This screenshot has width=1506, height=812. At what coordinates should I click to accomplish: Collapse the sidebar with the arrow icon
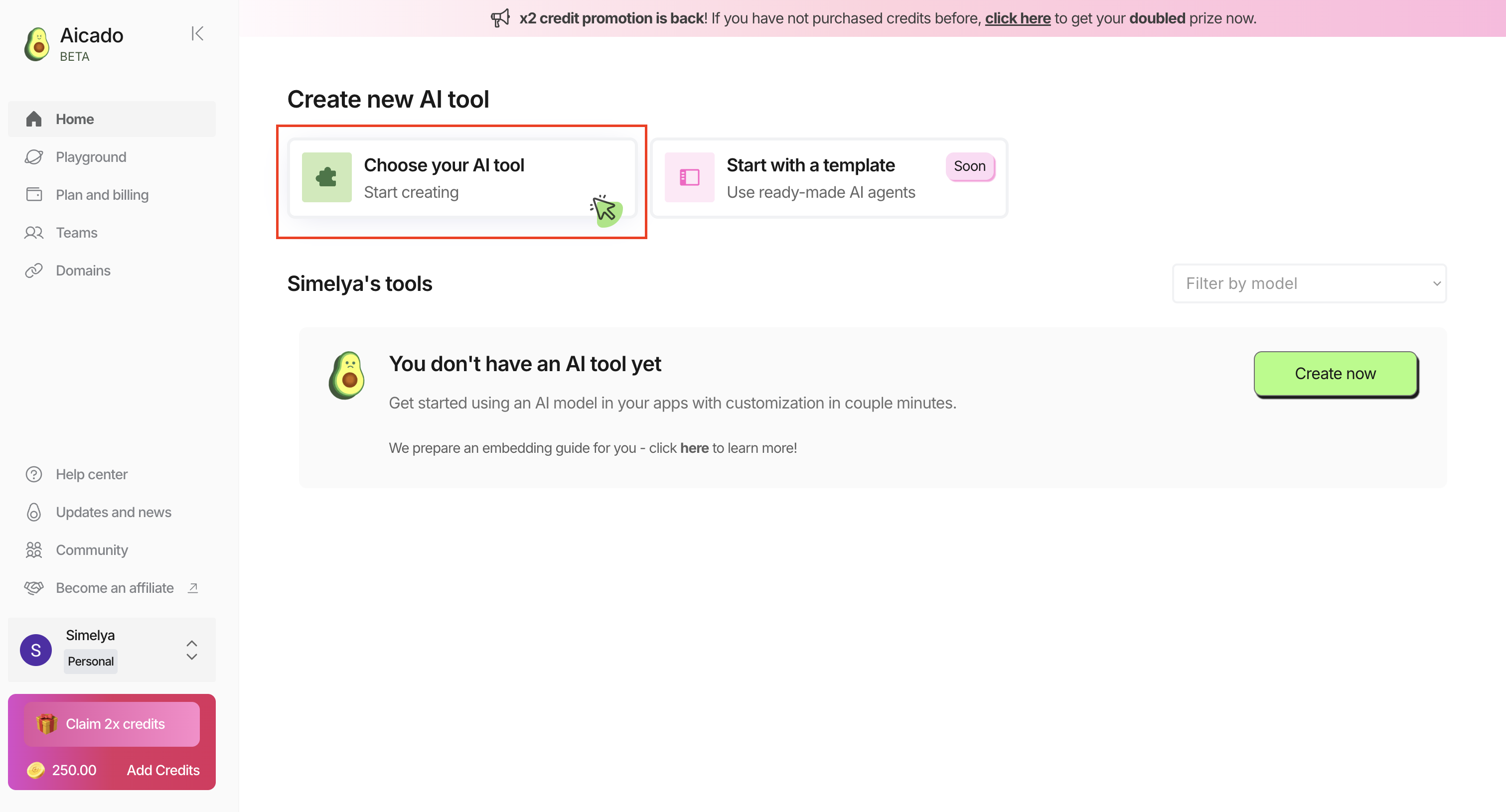(198, 34)
